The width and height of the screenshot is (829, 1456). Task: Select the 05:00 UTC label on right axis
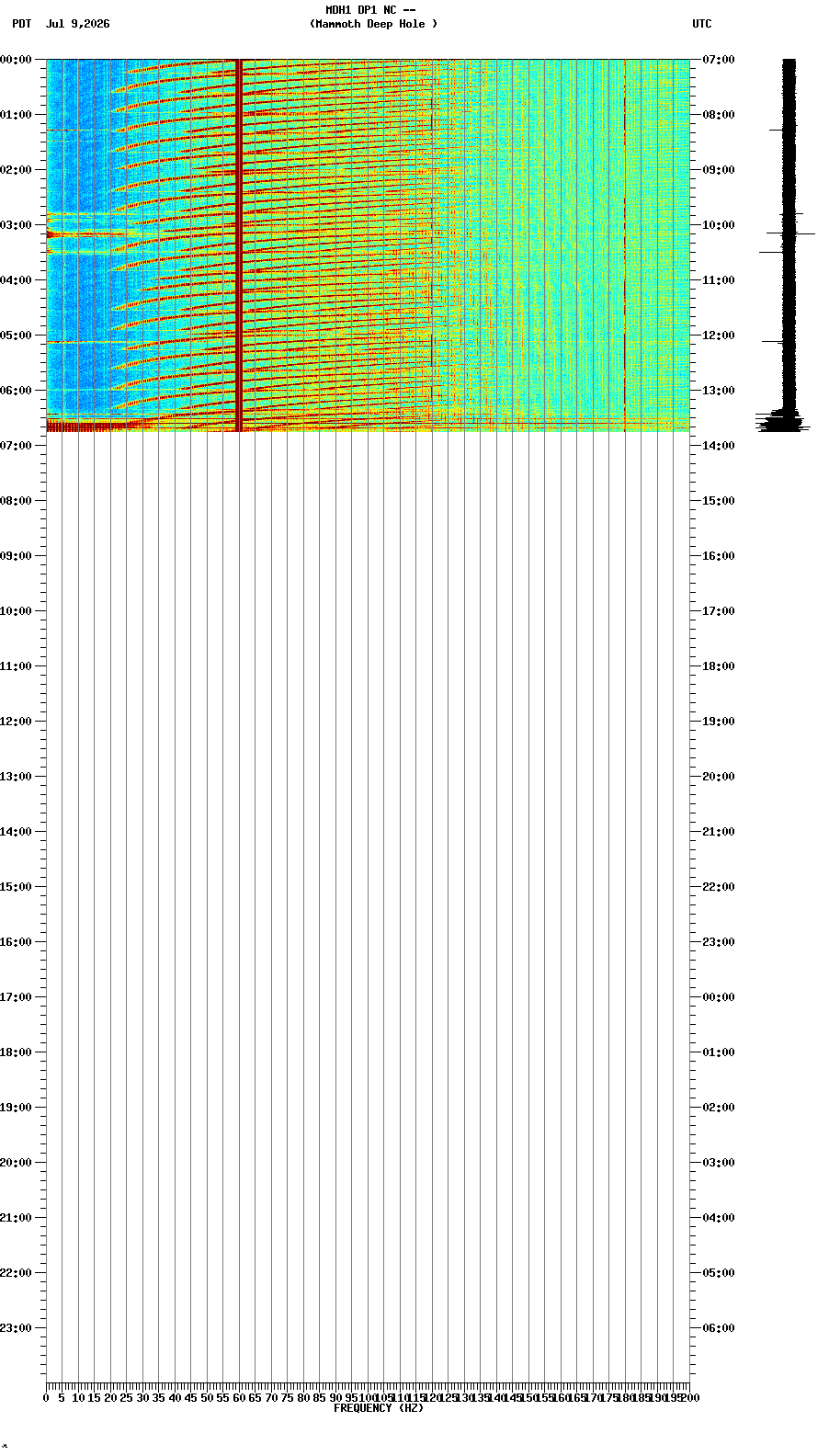click(718, 1273)
